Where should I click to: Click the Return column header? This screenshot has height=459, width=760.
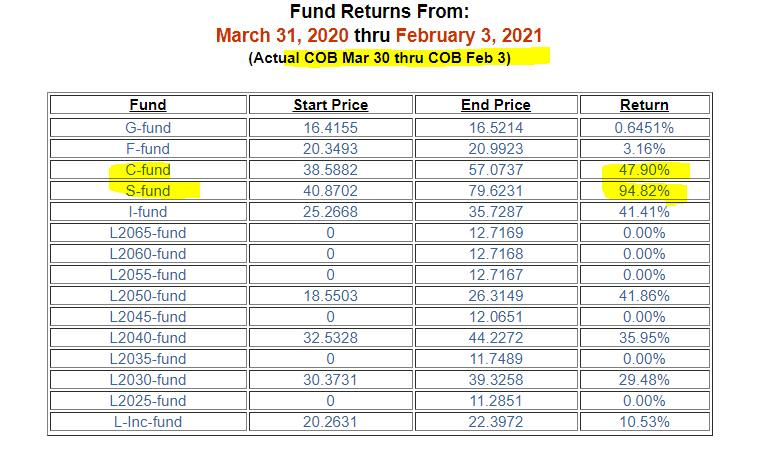click(644, 105)
